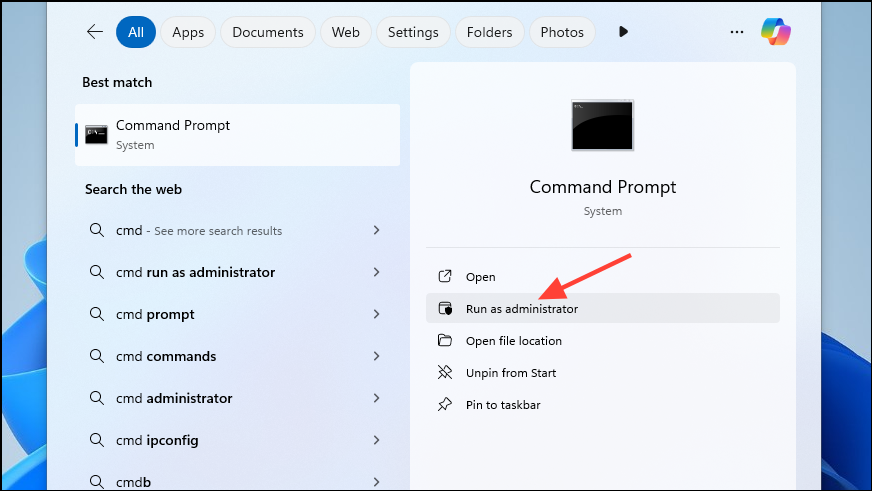Switch to the Web filter tab
872x491 pixels.
click(x=345, y=32)
